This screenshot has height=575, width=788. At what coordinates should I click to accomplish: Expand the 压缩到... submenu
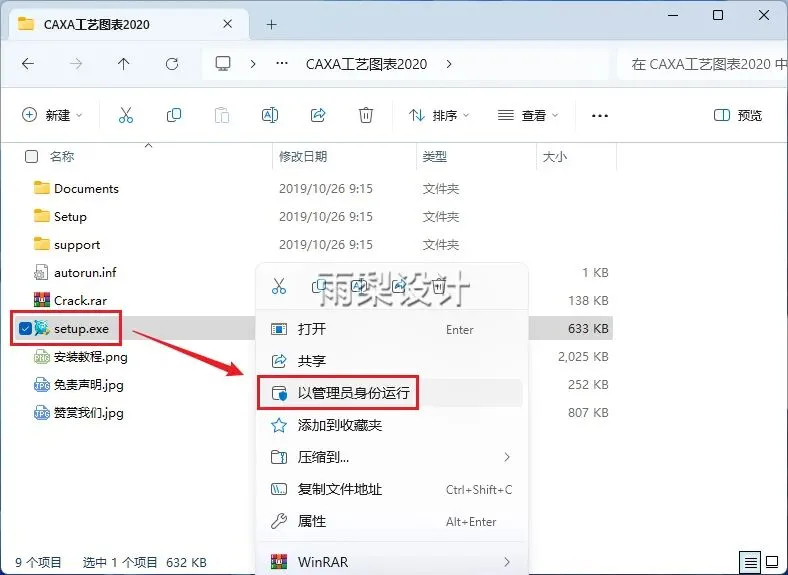(507, 457)
